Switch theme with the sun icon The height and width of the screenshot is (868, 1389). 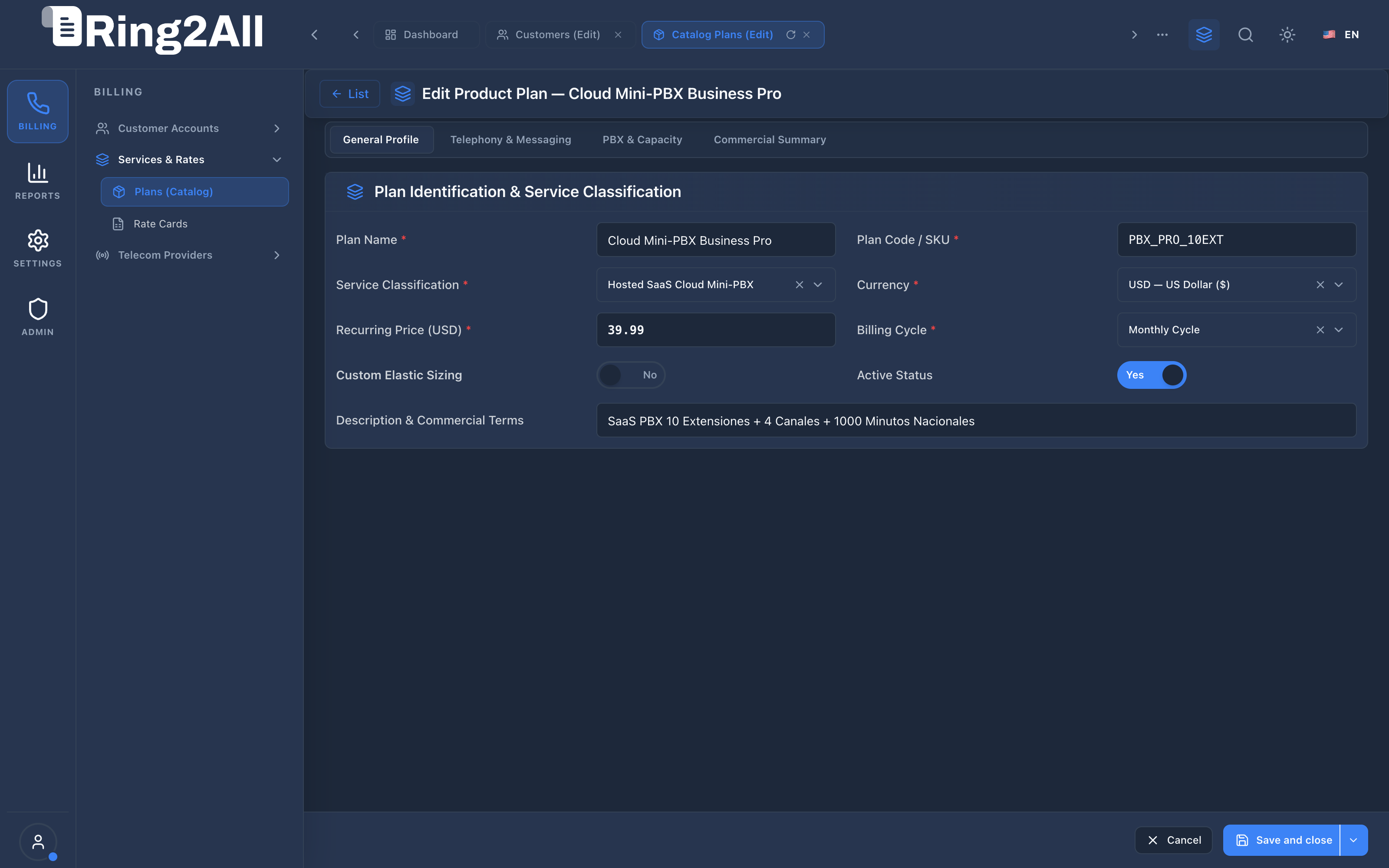[1287, 35]
